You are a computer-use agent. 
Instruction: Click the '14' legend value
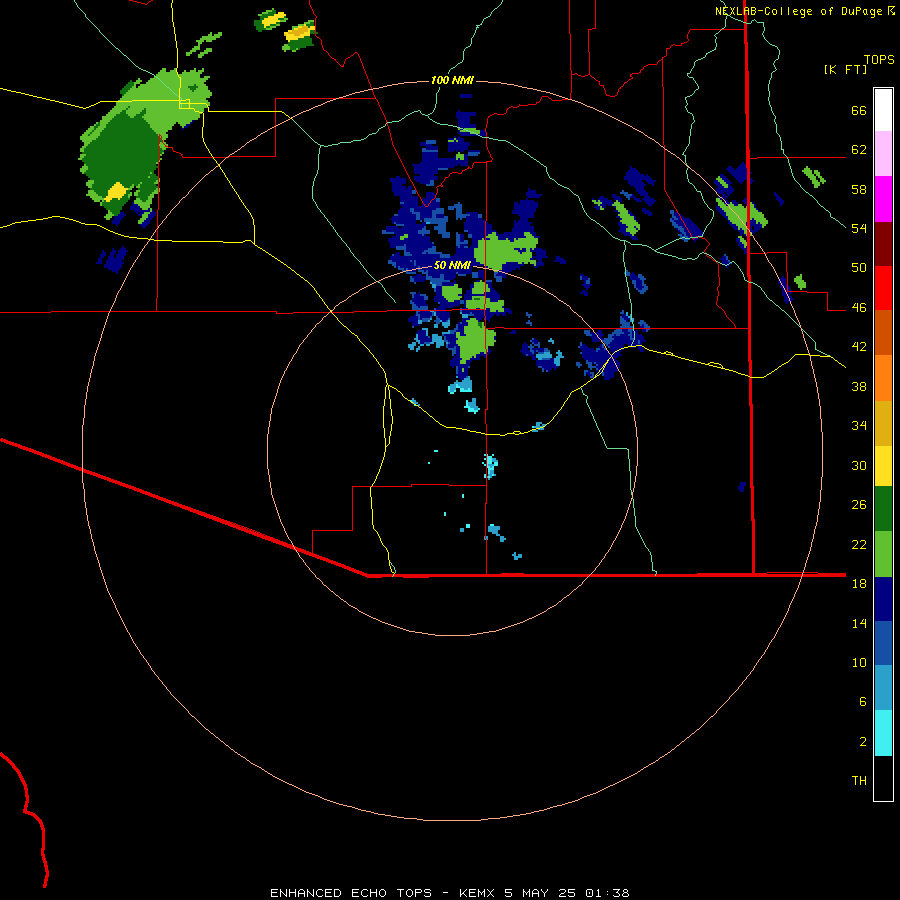pos(859,623)
